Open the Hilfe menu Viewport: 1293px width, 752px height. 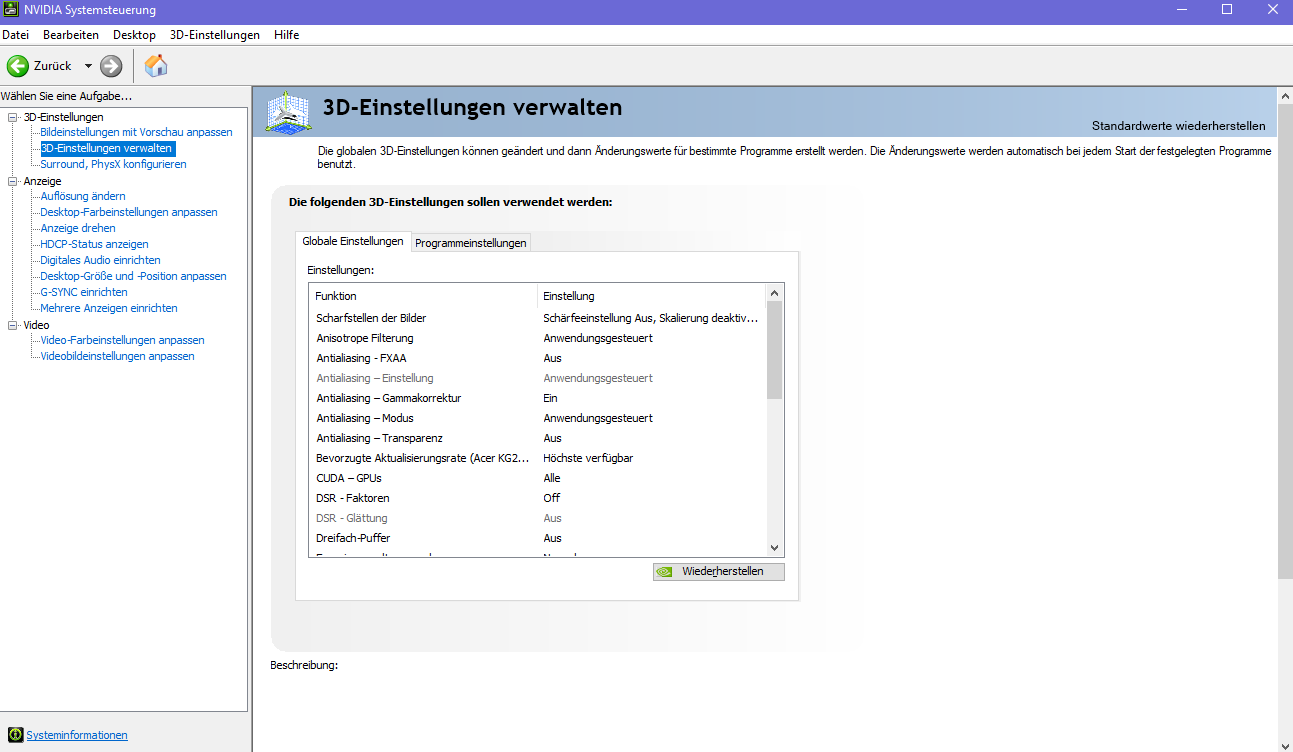(287, 35)
